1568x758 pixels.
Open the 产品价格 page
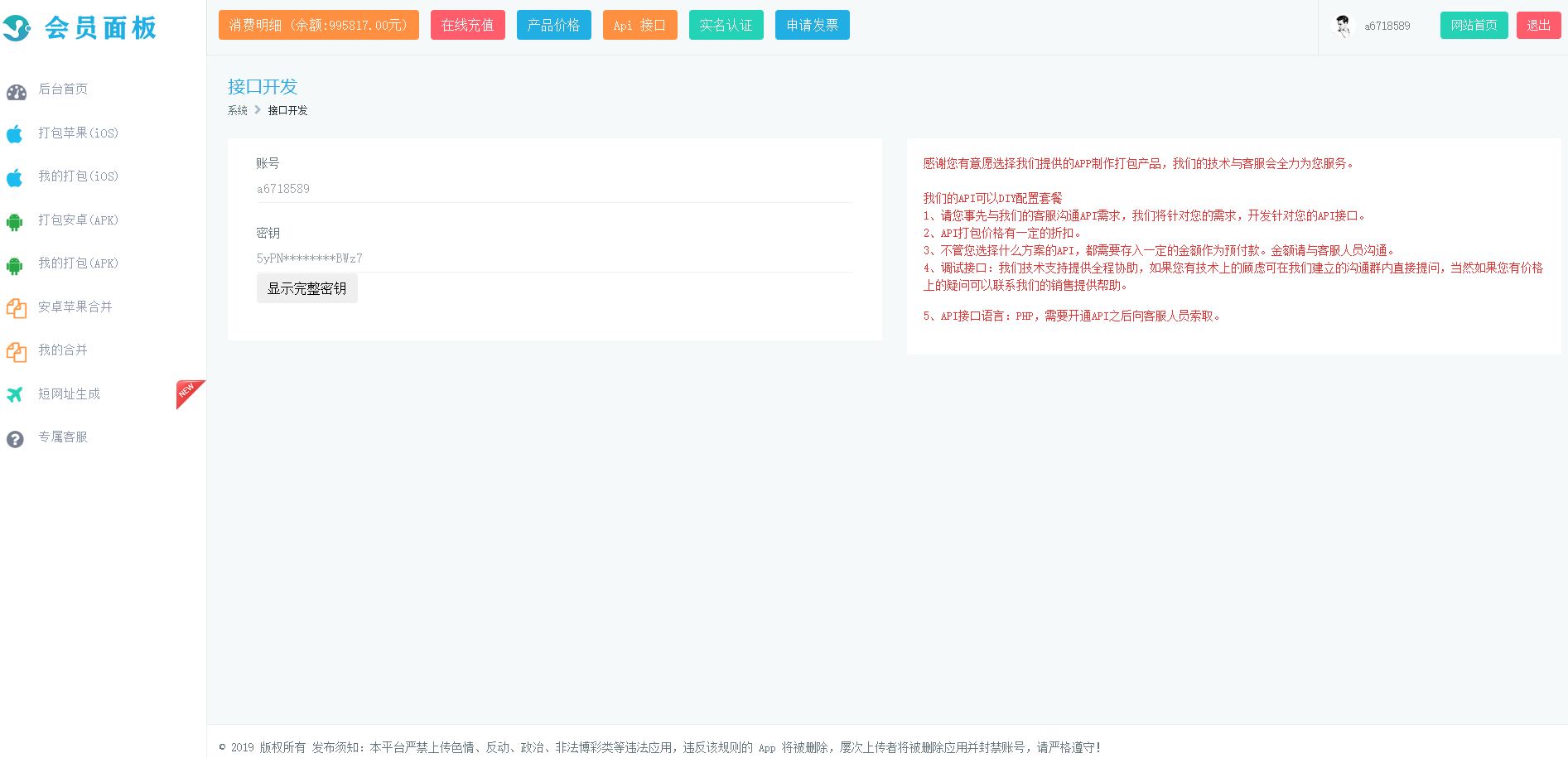(554, 25)
